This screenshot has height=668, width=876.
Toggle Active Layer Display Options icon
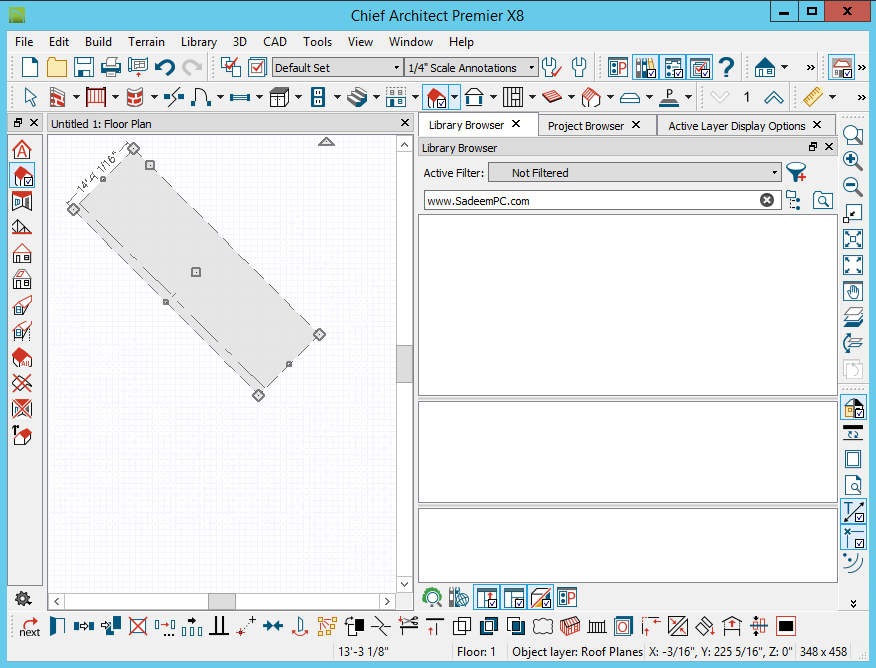pos(700,68)
